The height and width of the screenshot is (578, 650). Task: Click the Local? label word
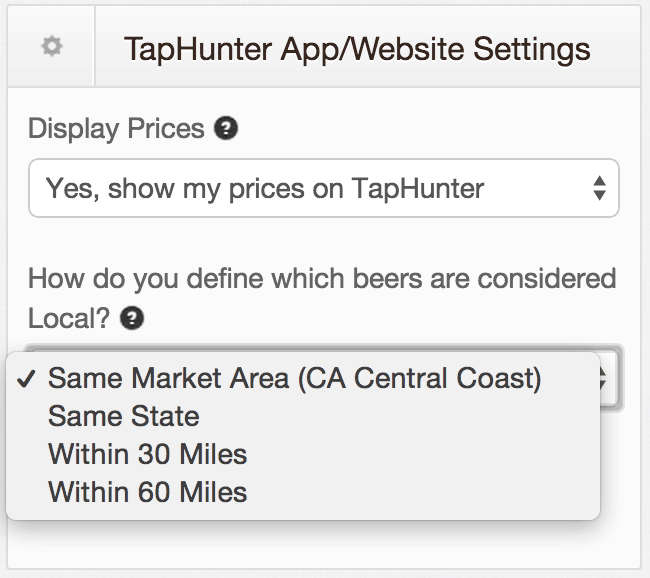[69, 318]
